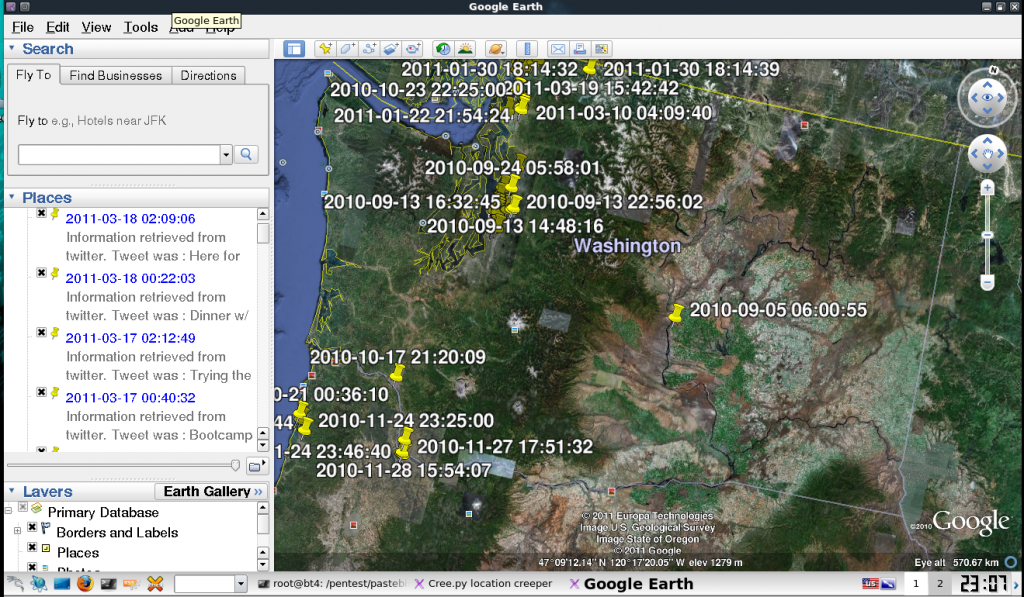Open the 2011-03-17 00:40:32 placemark link
Viewport: 1024px width, 597px height.
tap(131, 397)
